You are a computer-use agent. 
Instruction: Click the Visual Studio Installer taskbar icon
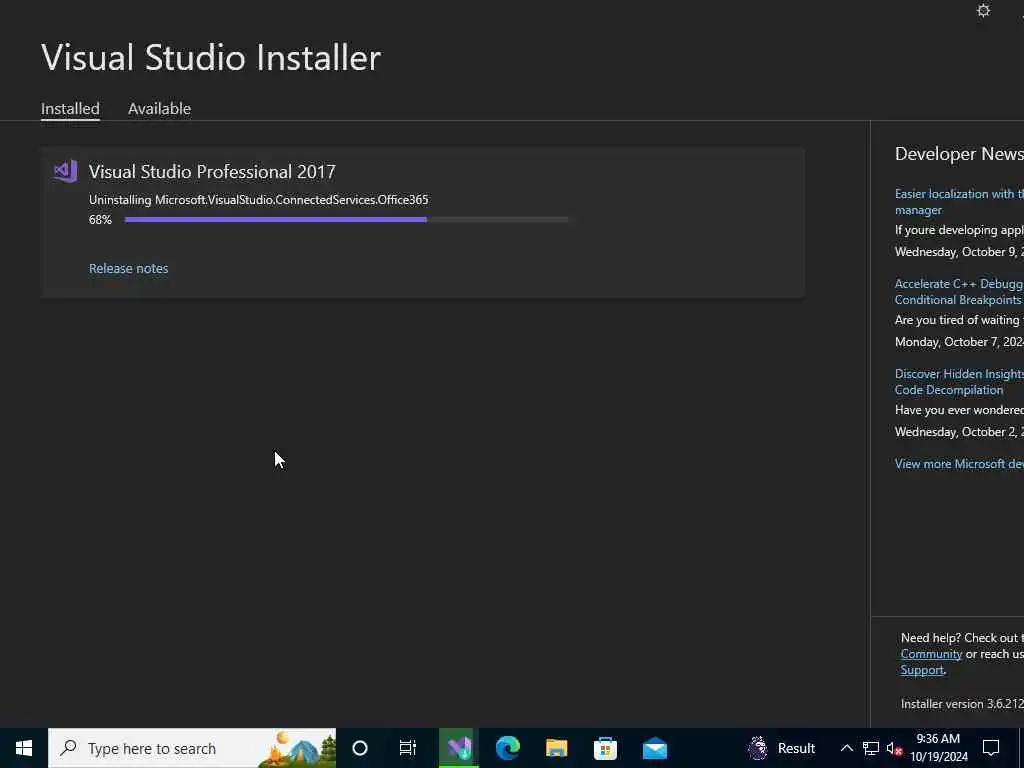pyautogui.click(x=458, y=748)
